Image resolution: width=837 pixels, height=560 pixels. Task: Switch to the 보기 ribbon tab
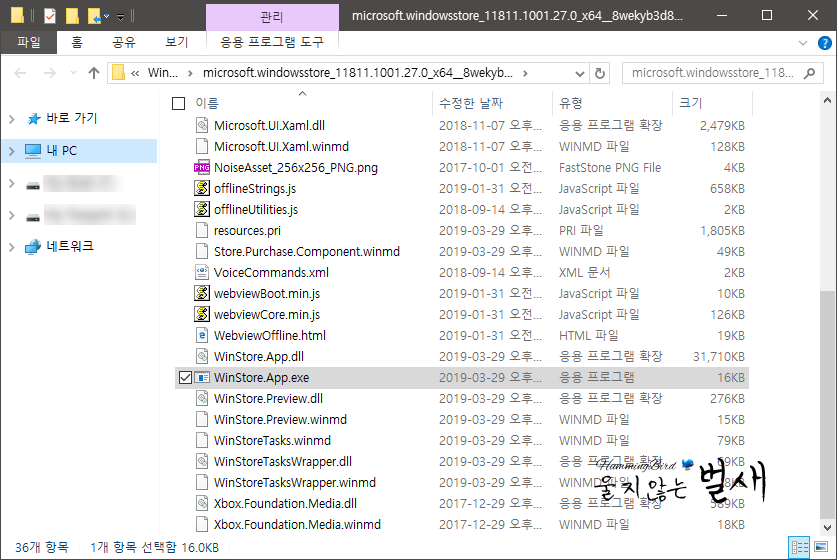click(177, 42)
